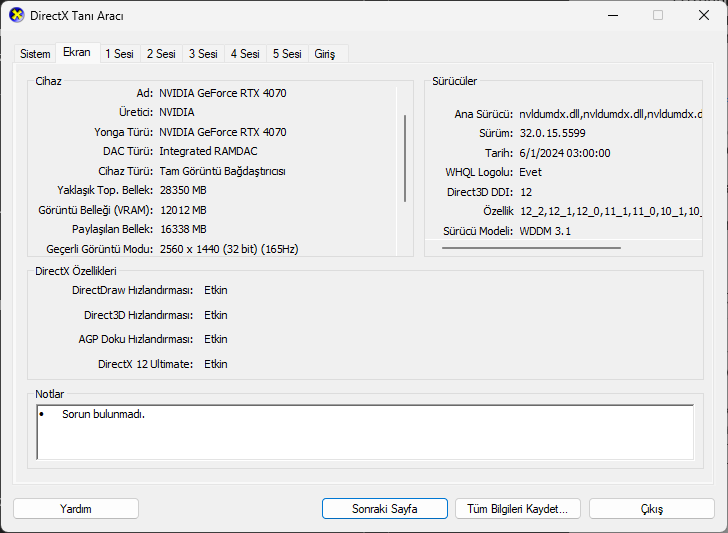Click the DirectX icon in the title bar
Viewport: 728px width, 533px height.
tap(16, 16)
